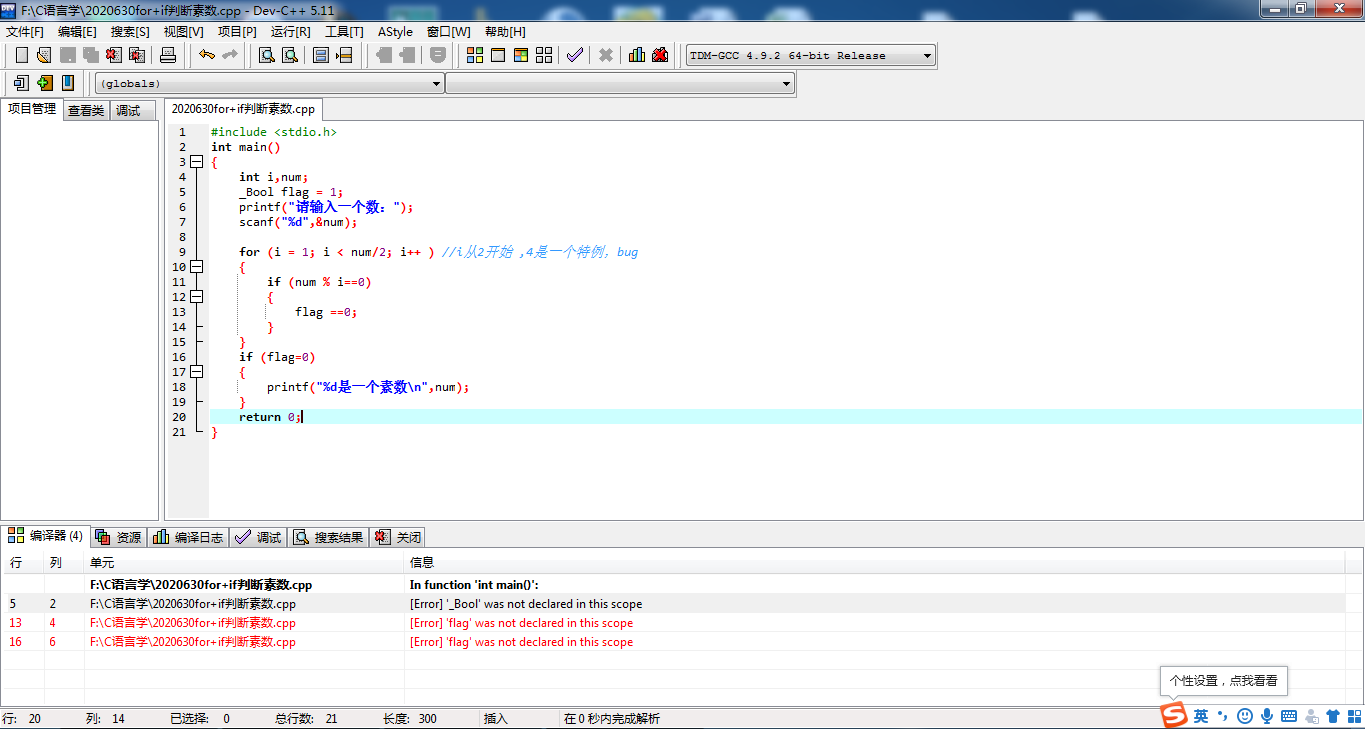This screenshot has width=1365, height=729.
Task: Collapse the for-loop fold at line 10
Action: tap(196, 267)
